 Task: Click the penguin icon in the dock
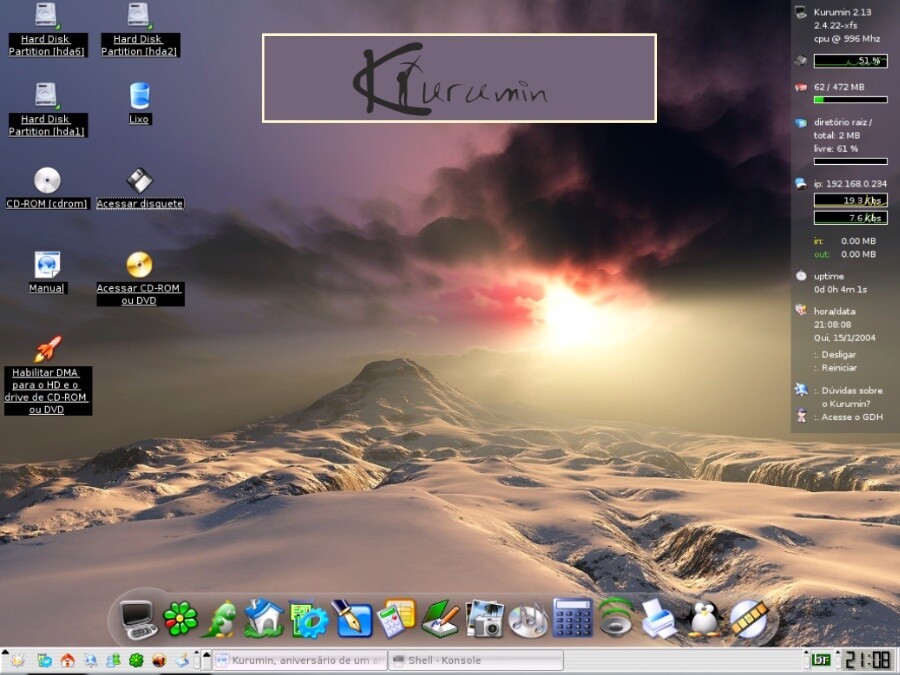point(705,620)
